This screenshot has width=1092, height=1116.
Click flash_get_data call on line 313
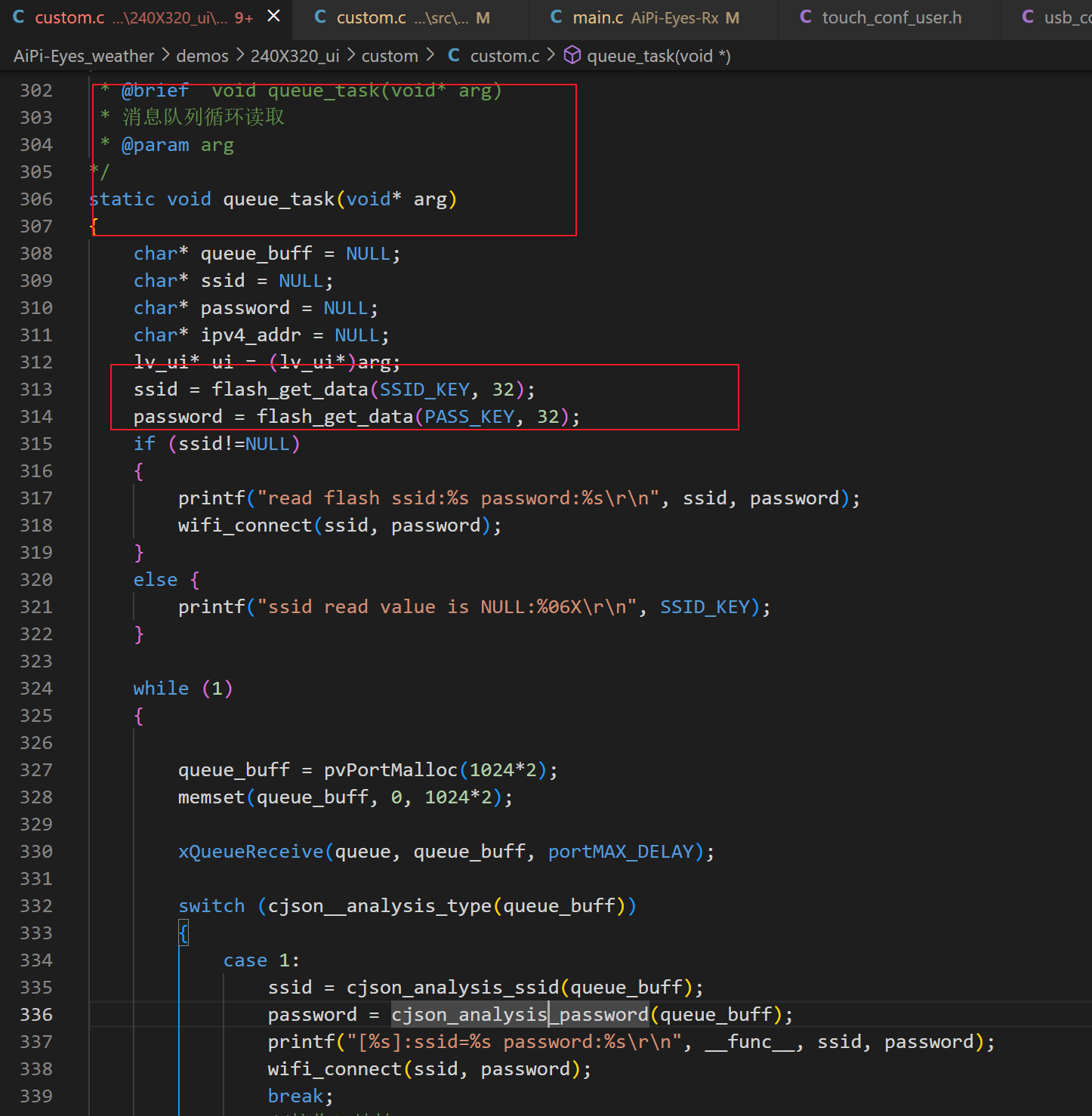290,390
